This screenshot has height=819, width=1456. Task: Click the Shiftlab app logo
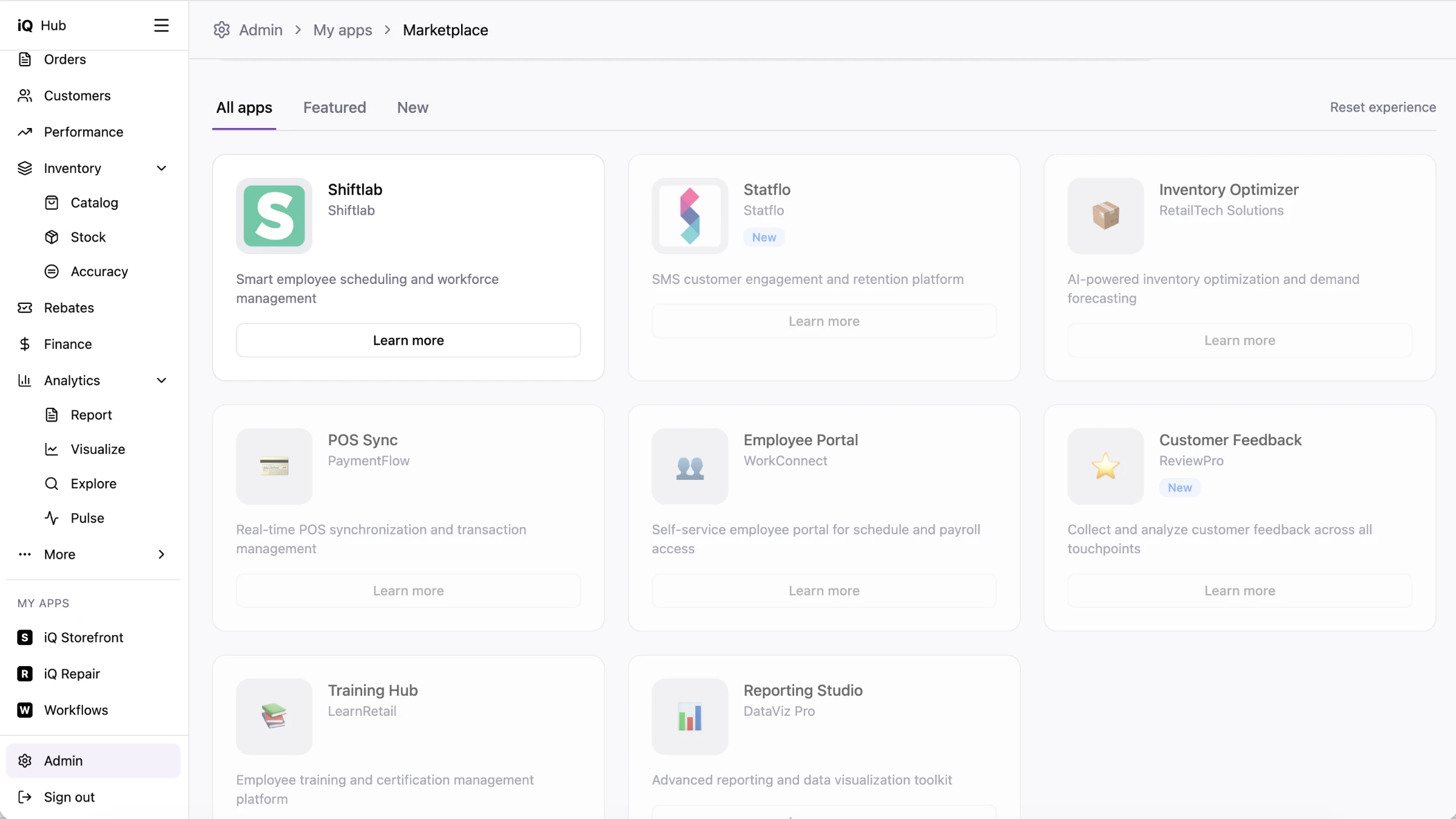tap(274, 216)
